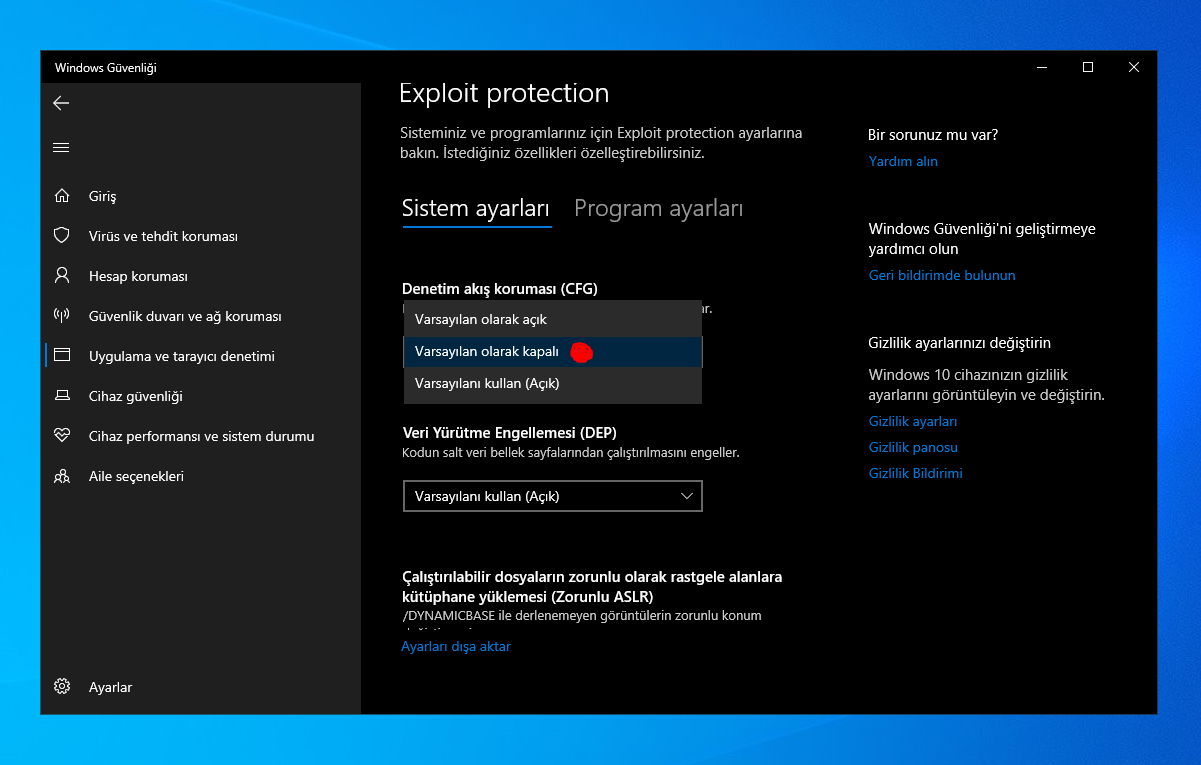Screen dimensions: 1201x765
Task: Click the Exploit protection heading
Action: 504,93
